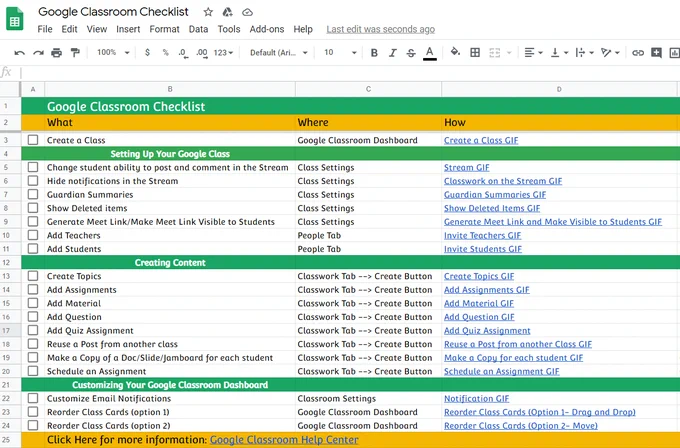Click the merge cells icon
The width and height of the screenshot is (680, 448).
point(494,53)
